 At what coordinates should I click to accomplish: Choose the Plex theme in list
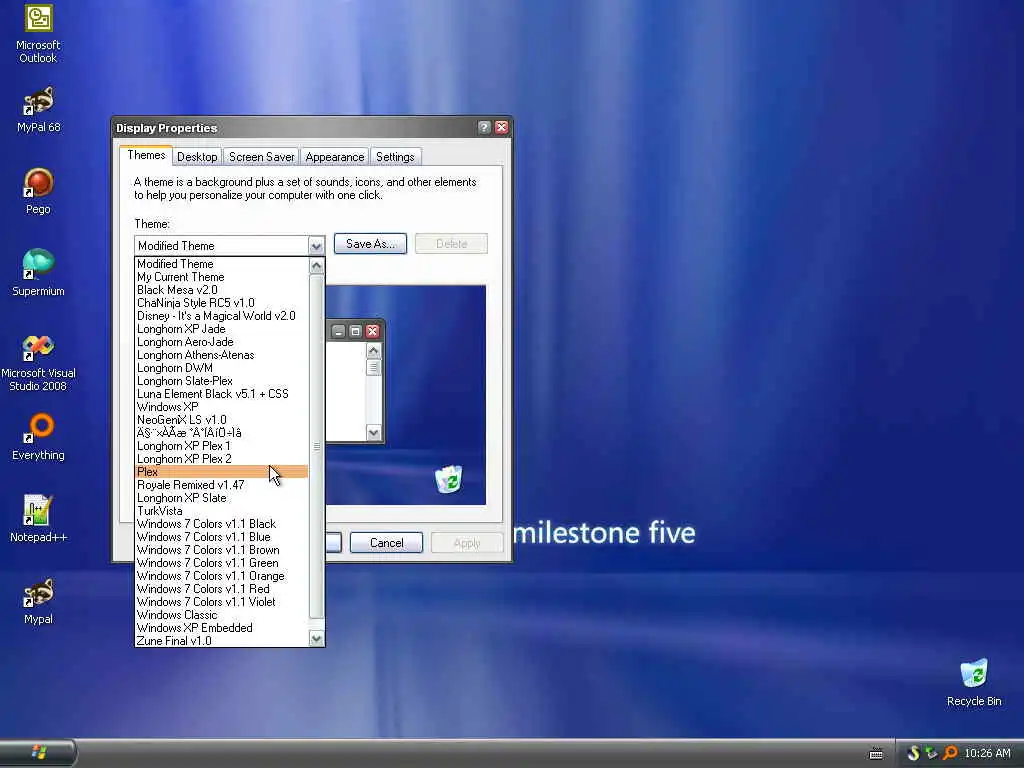[x=221, y=472]
